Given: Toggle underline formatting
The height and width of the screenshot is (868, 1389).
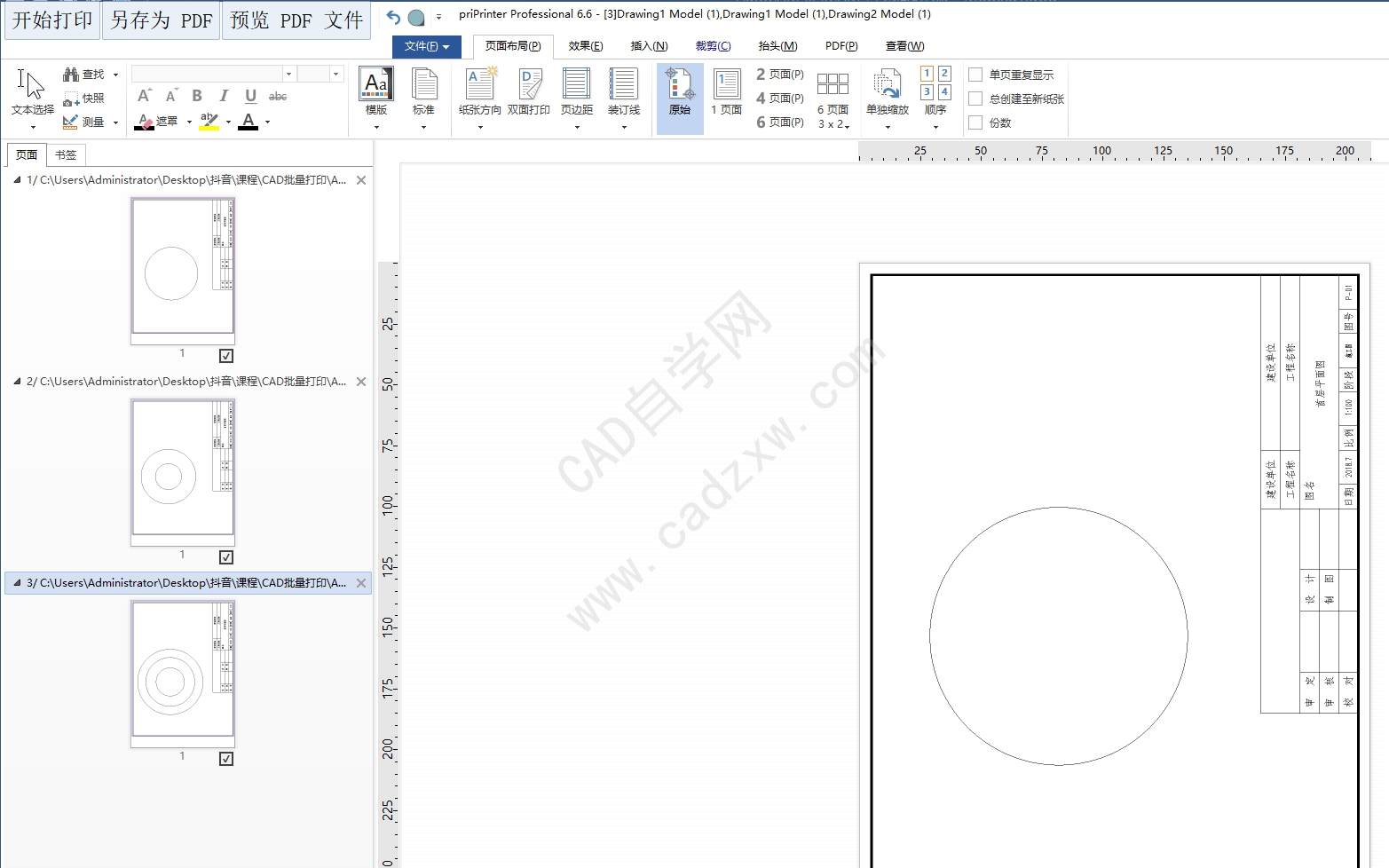Looking at the screenshot, I should pos(250,96).
